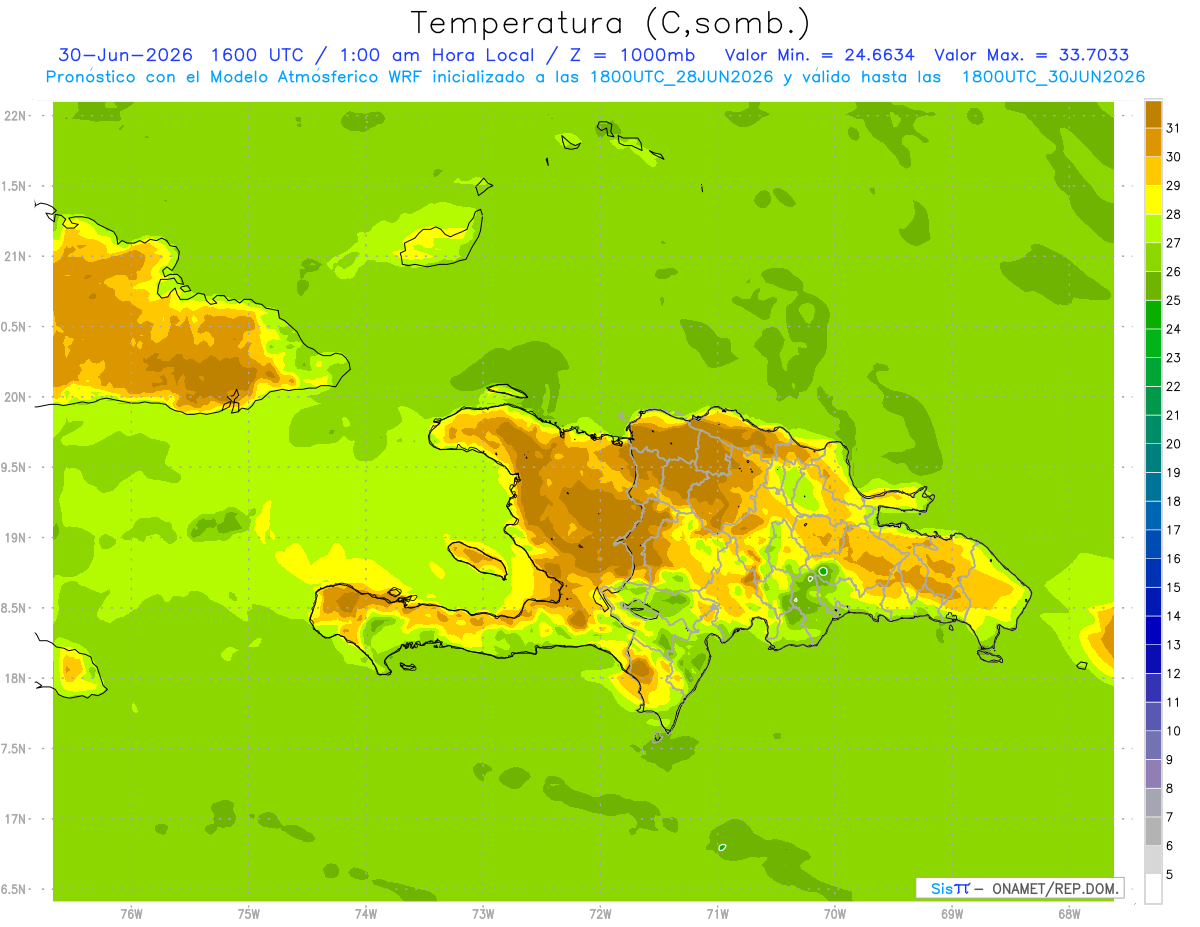
Task: Click the "1800UTC_28JUN2026" initialization time
Action: pyautogui.click(x=679, y=77)
